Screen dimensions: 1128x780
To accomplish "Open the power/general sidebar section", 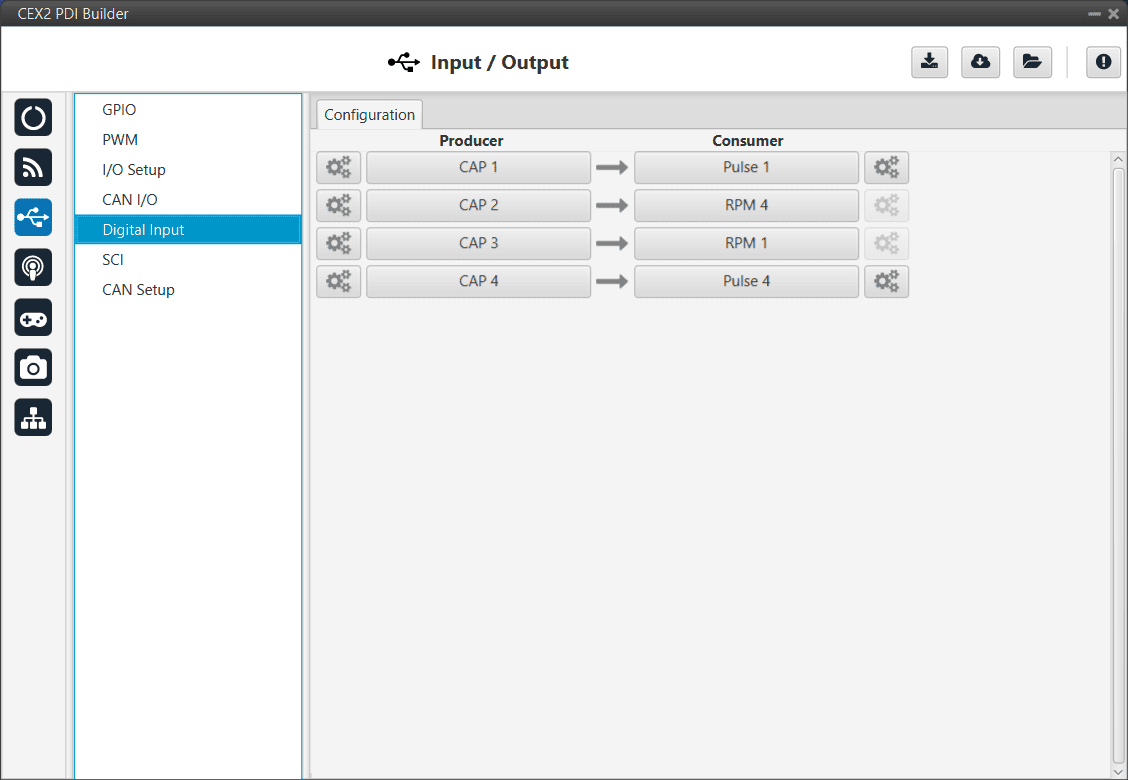I will [x=33, y=117].
